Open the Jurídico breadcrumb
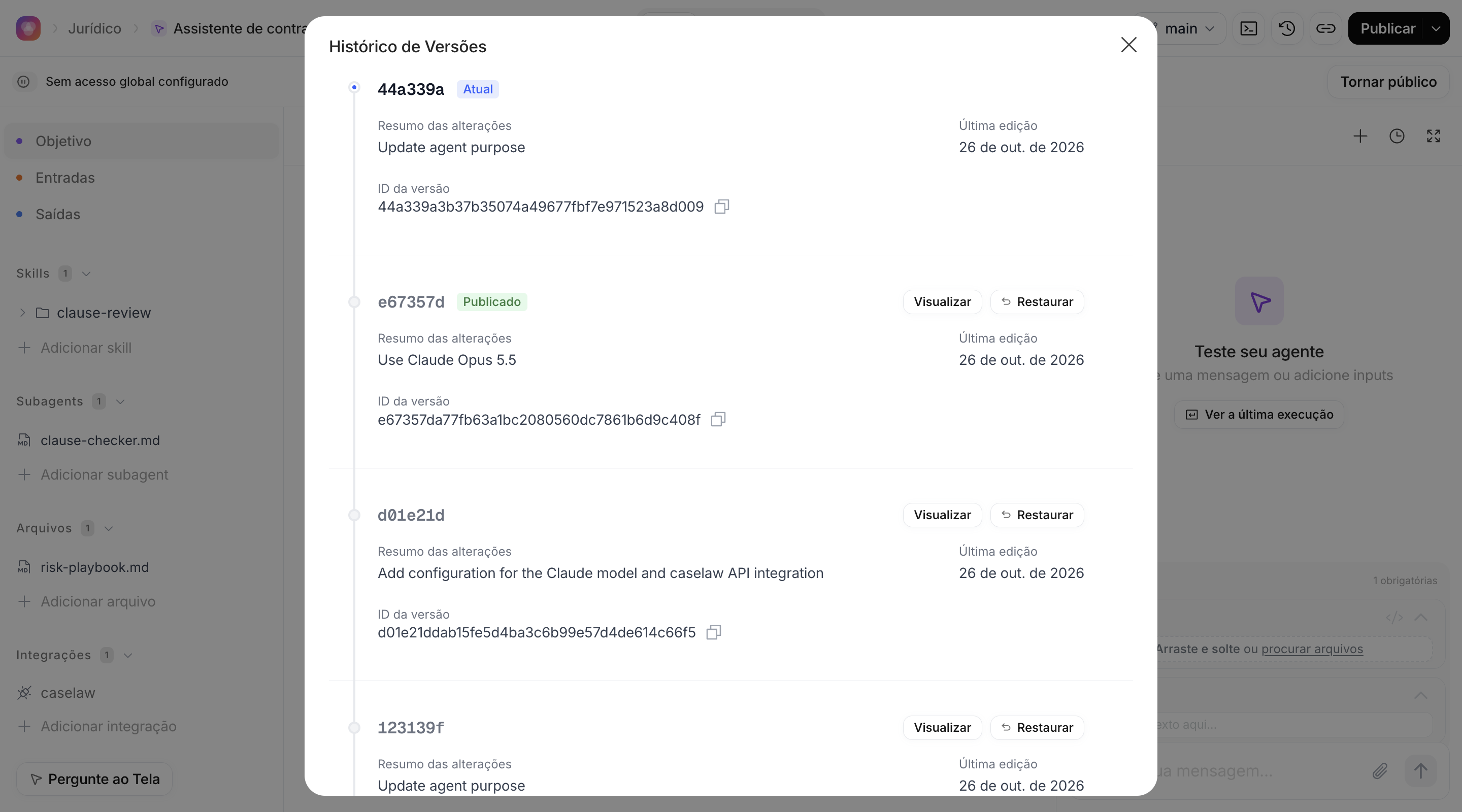Viewport: 1462px width, 812px height. 95,28
